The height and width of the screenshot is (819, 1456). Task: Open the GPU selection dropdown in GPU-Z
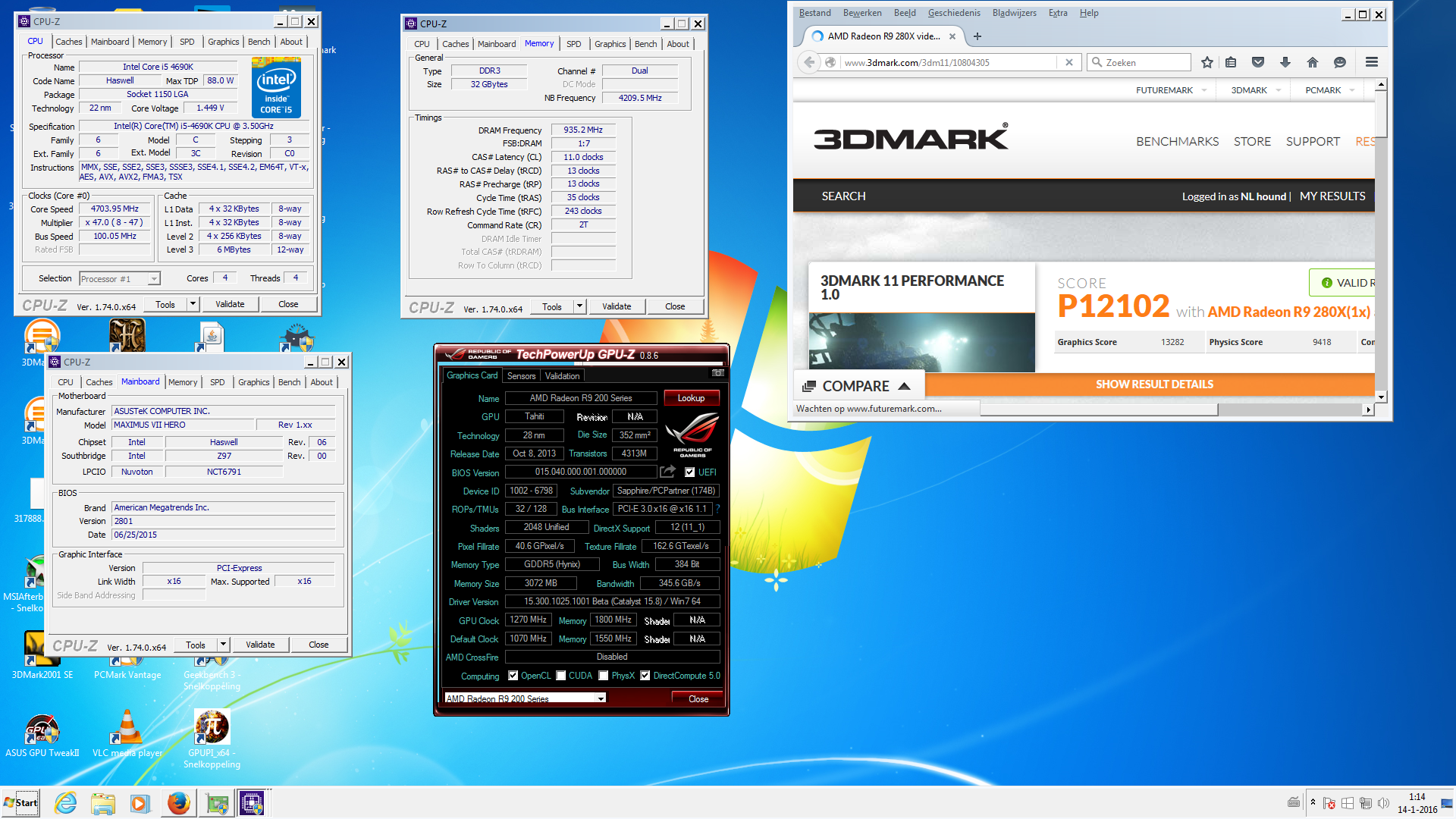[x=601, y=698]
